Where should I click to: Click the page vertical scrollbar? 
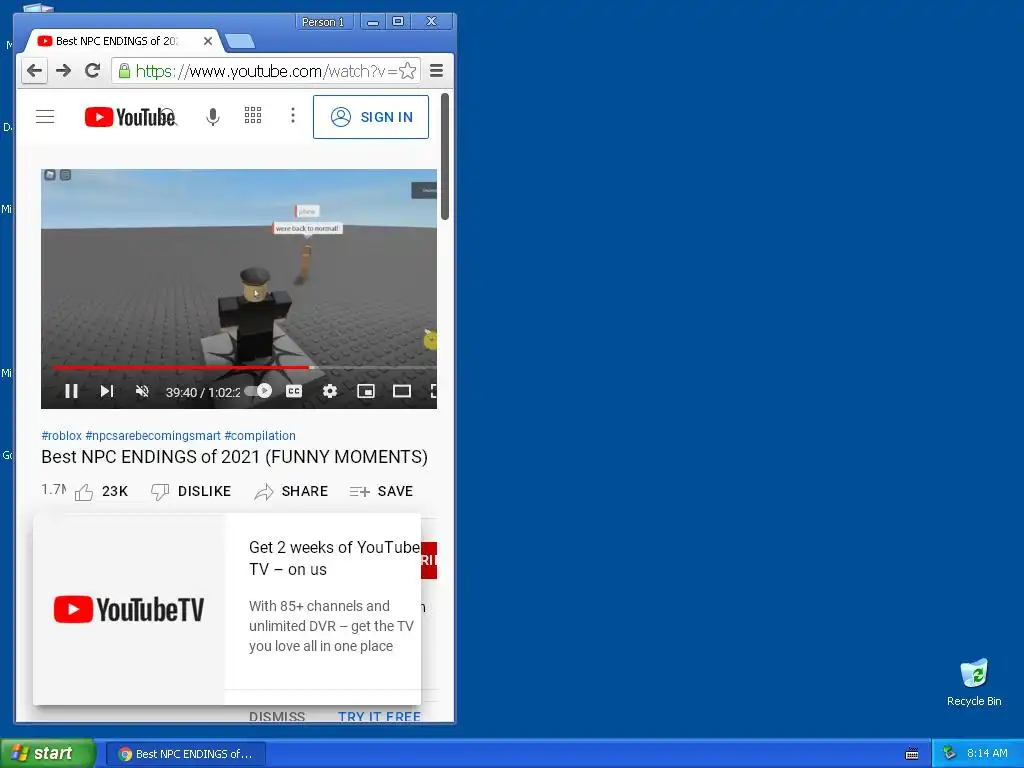pyautogui.click(x=445, y=157)
